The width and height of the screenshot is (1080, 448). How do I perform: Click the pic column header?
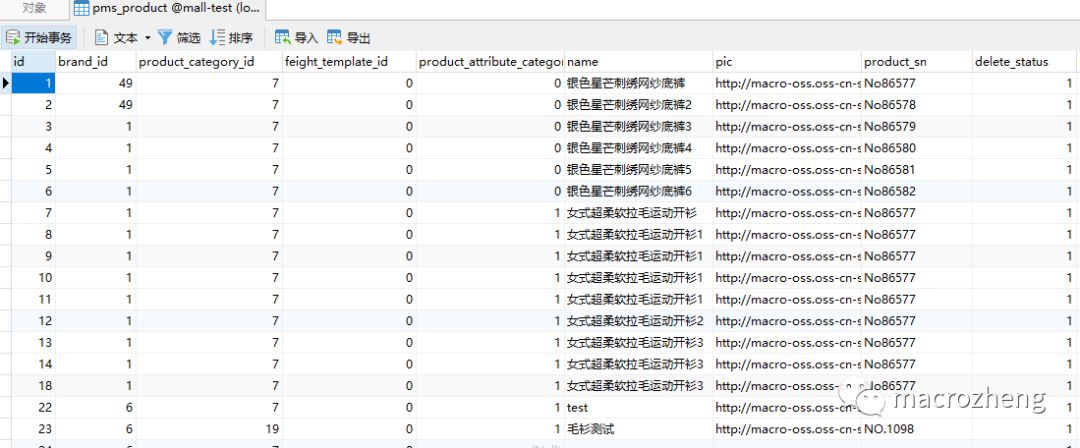(787, 61)
